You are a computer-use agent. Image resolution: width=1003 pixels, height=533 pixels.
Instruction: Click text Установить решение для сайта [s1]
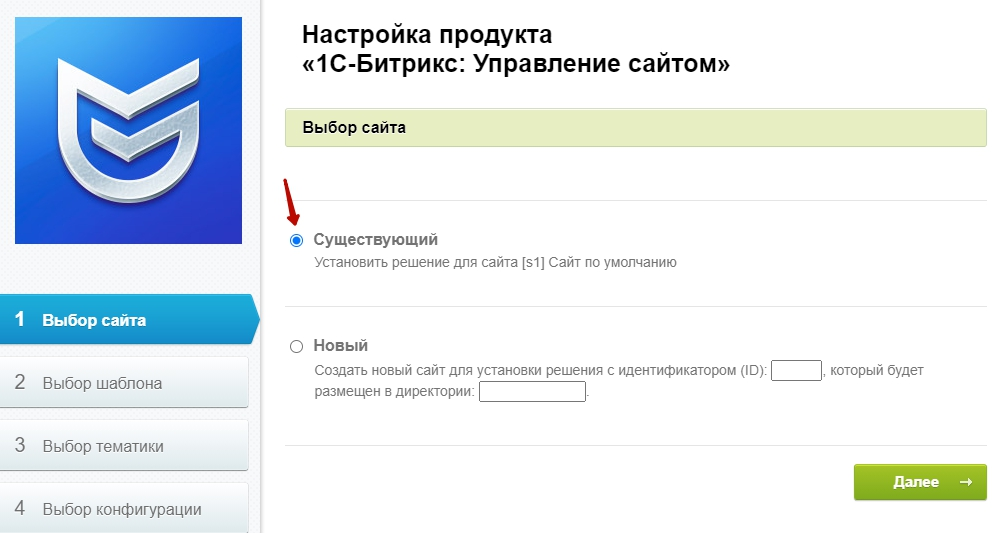coord(429,262)
